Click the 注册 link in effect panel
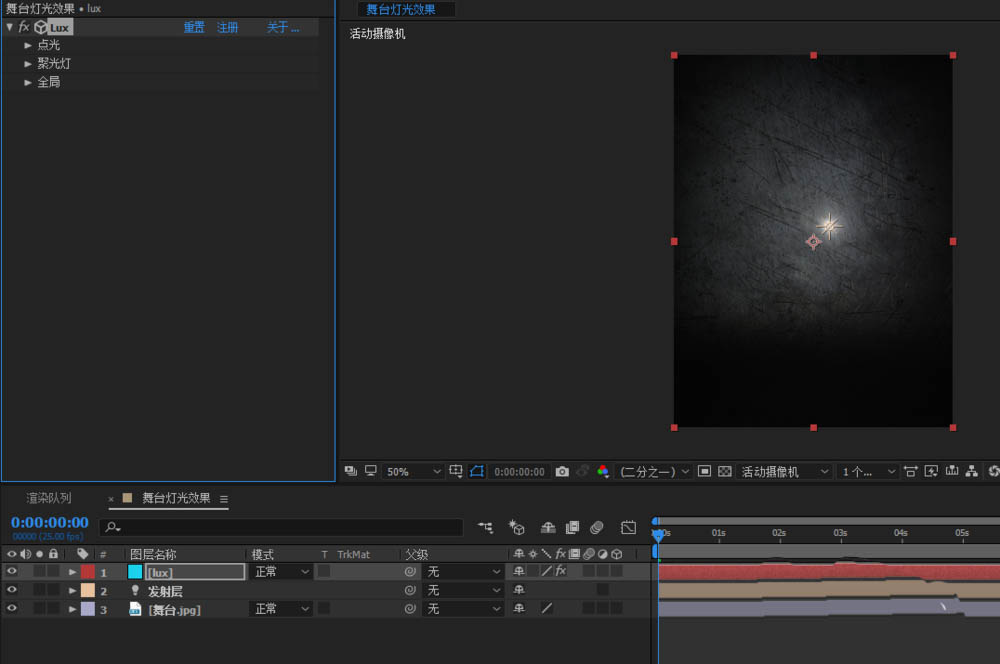1000x664 pixels. pos(228,27)
